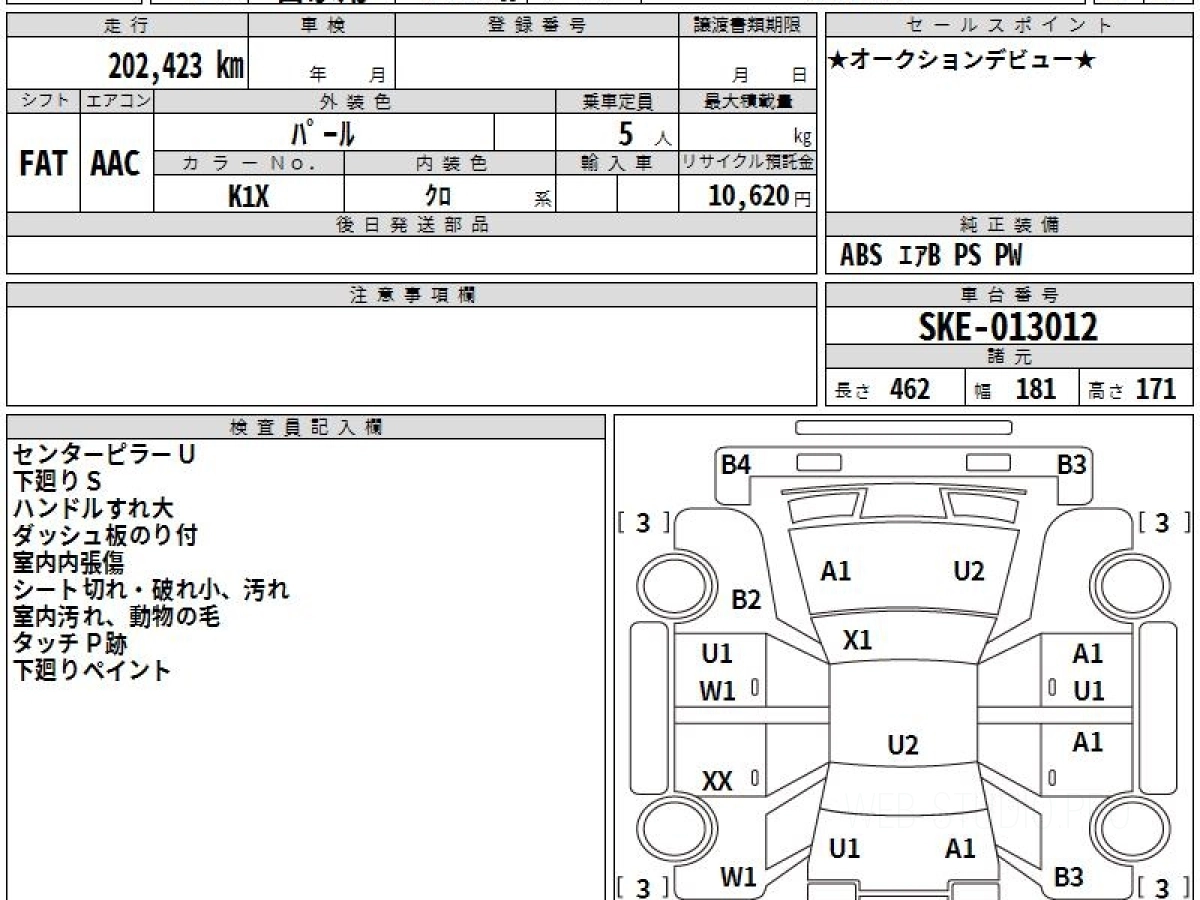Select the 室内内張傷 note line

[x=68, y=562]
